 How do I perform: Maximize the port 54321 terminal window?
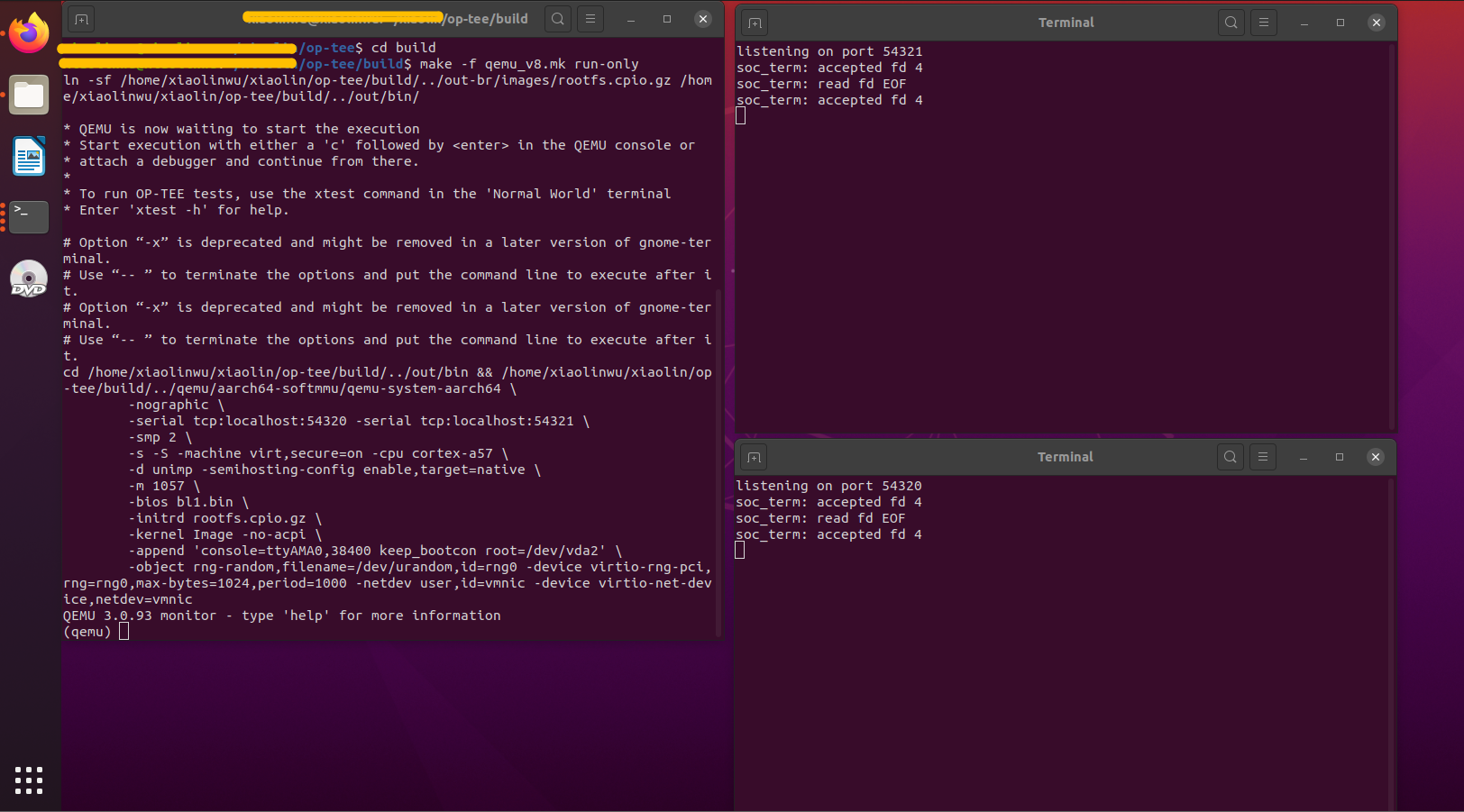(x=1340, y=23)
